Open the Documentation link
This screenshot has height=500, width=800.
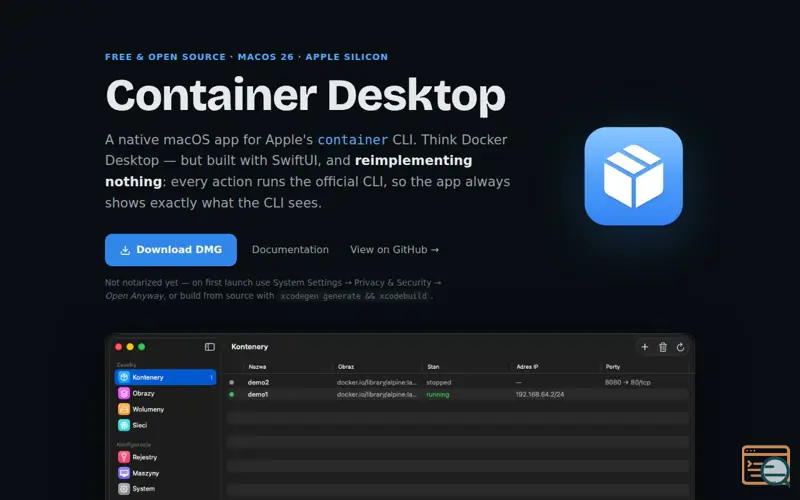290,250
